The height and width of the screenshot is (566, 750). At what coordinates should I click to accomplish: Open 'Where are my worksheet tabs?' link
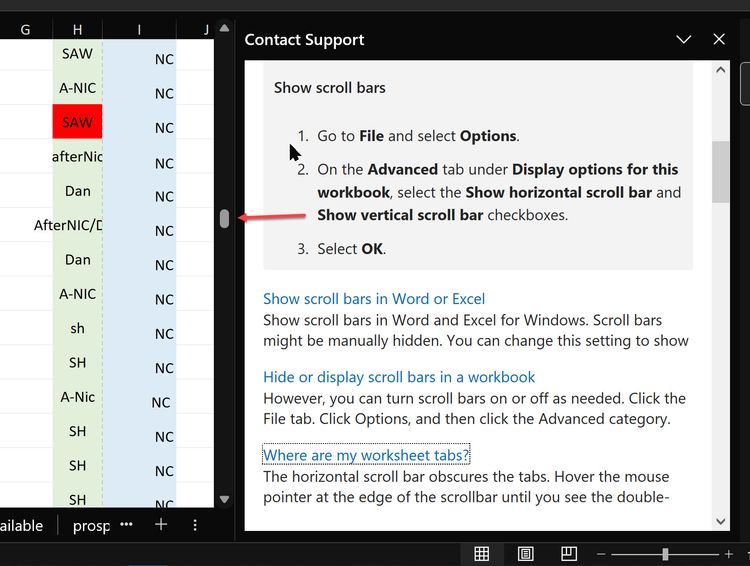[x=366, y=455]
